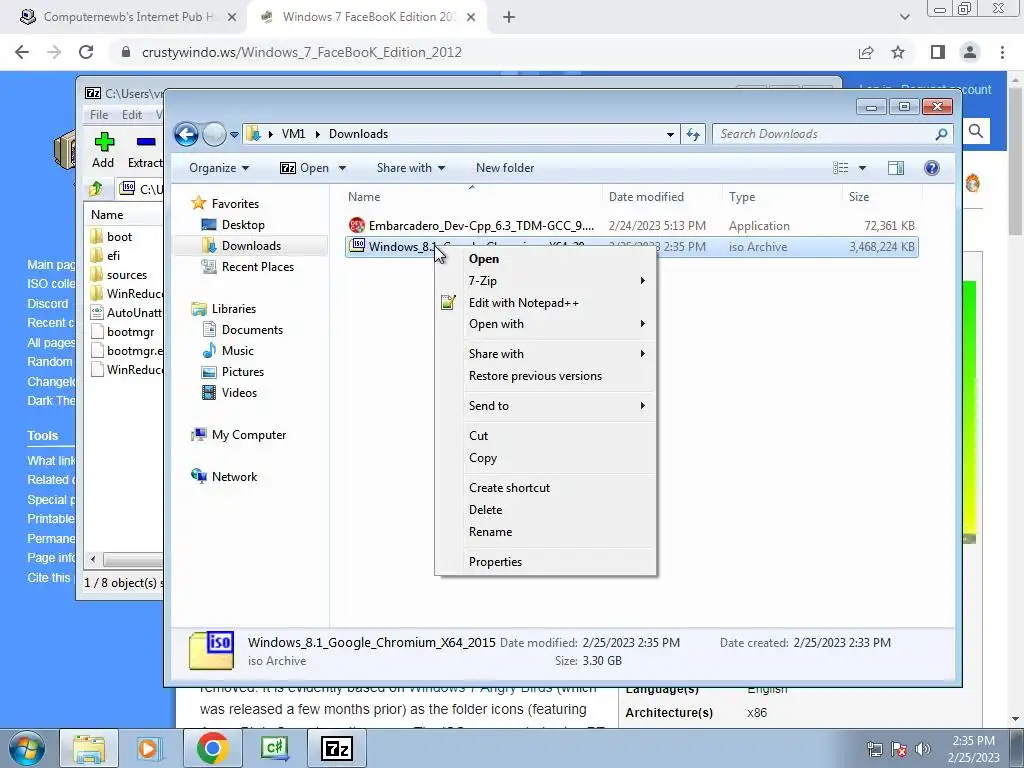Open the Organize dropdown menu
Screen dimensions: 1024x768
pyautogui.click(x=219, y=168)
